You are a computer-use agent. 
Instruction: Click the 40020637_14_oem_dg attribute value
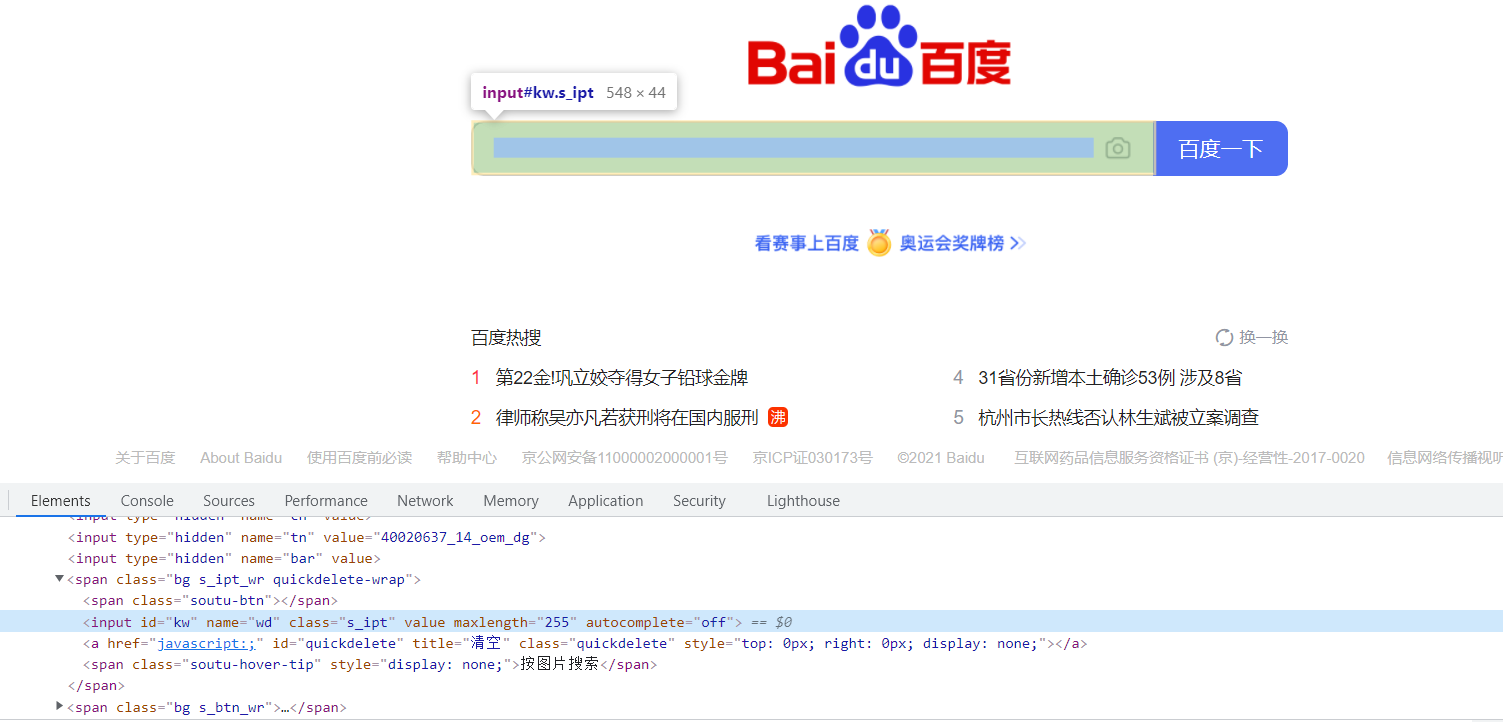click(458, 537)
